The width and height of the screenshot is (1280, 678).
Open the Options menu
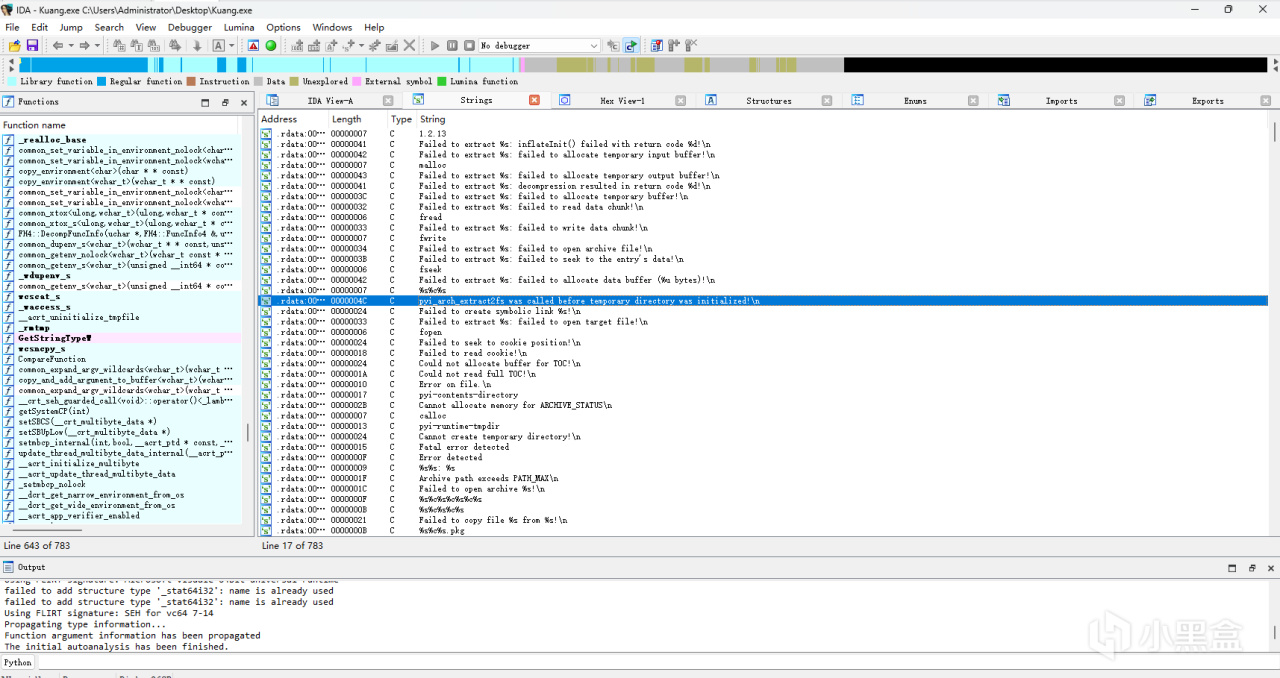coord(283,27)
